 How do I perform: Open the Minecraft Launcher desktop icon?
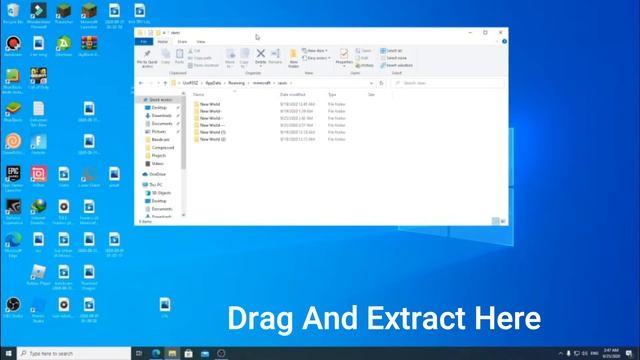coord(89,16)
